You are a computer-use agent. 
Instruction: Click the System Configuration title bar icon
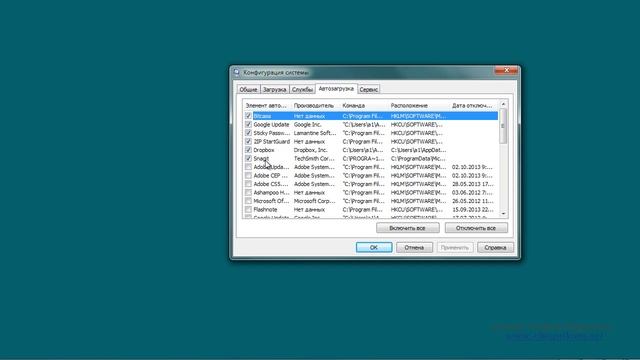click(237, 72)
